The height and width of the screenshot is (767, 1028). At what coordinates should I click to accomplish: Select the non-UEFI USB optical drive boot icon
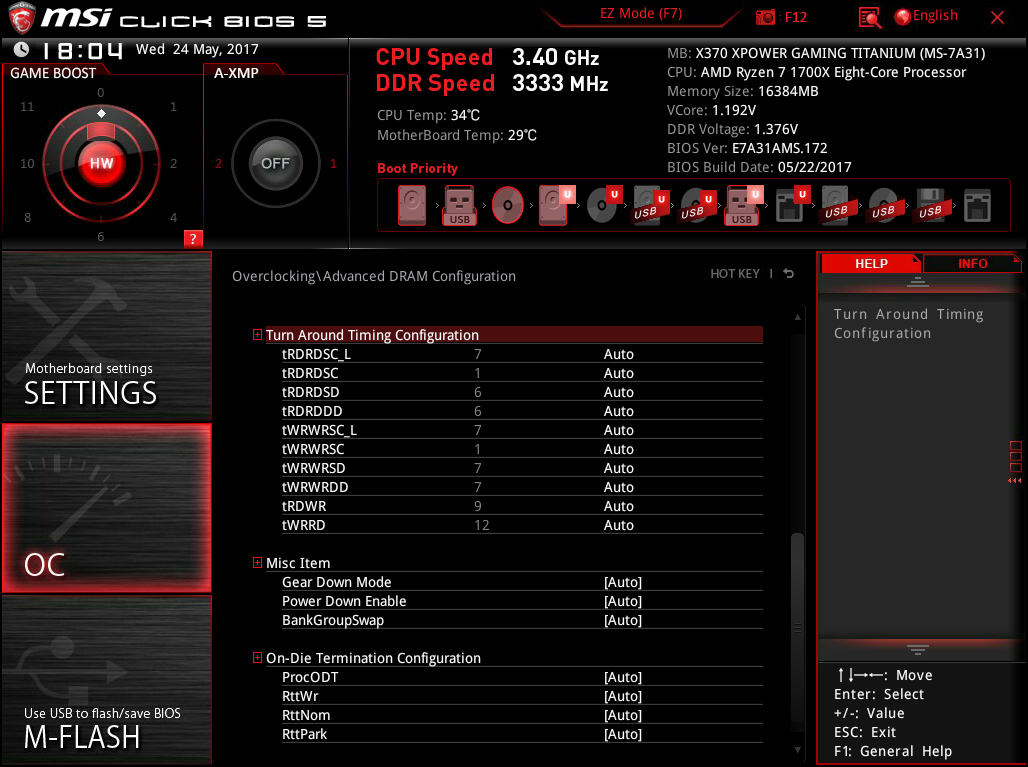[x=884, y=205]
